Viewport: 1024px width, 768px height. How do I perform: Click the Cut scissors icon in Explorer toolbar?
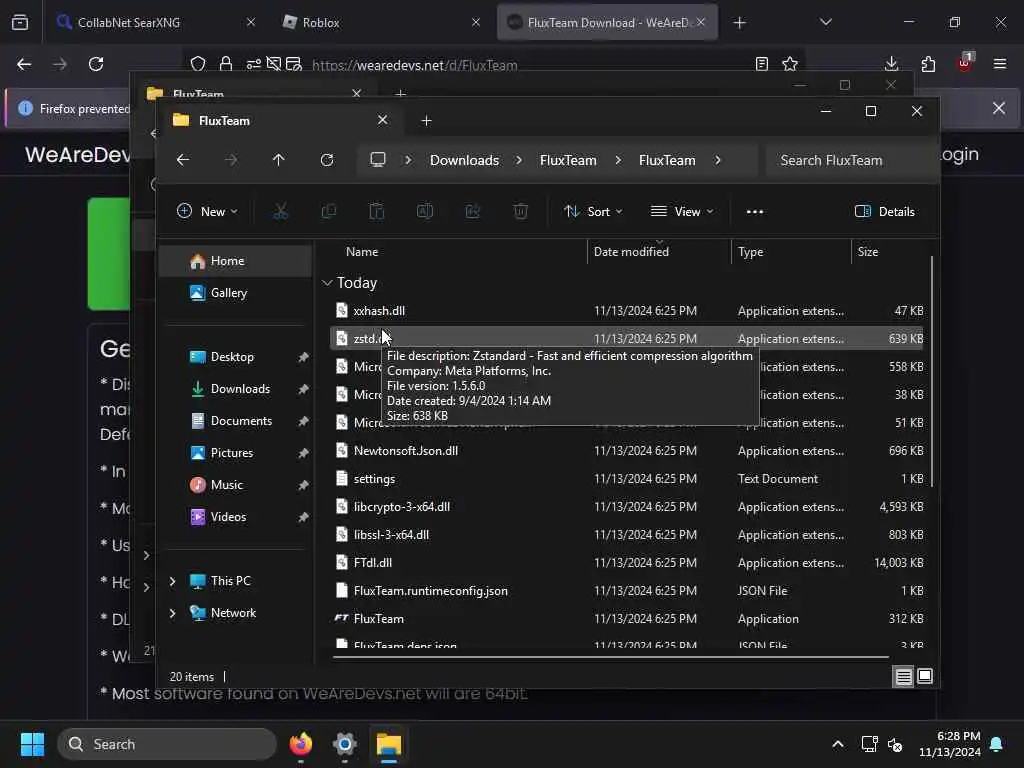(x=280, y=212)
